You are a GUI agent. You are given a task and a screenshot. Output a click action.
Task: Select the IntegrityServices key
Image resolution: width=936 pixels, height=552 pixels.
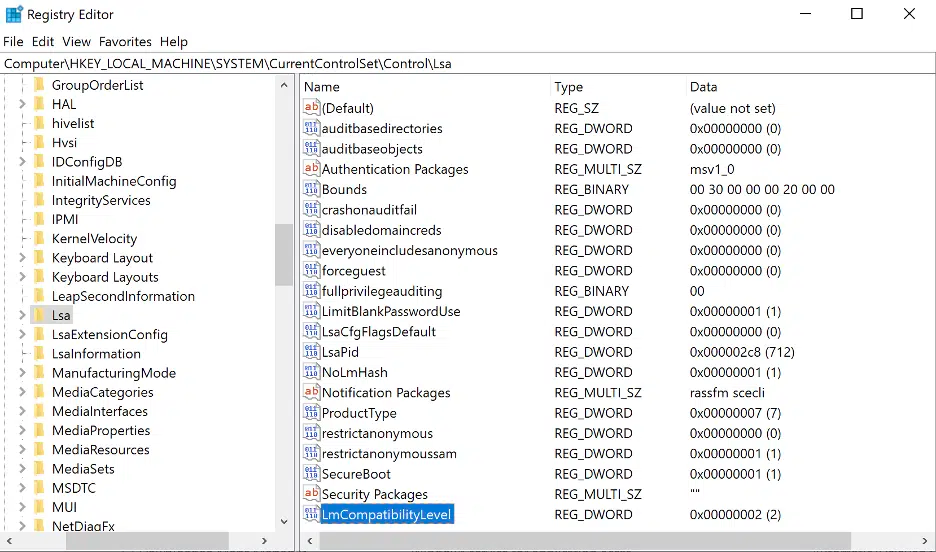[101, 200]
